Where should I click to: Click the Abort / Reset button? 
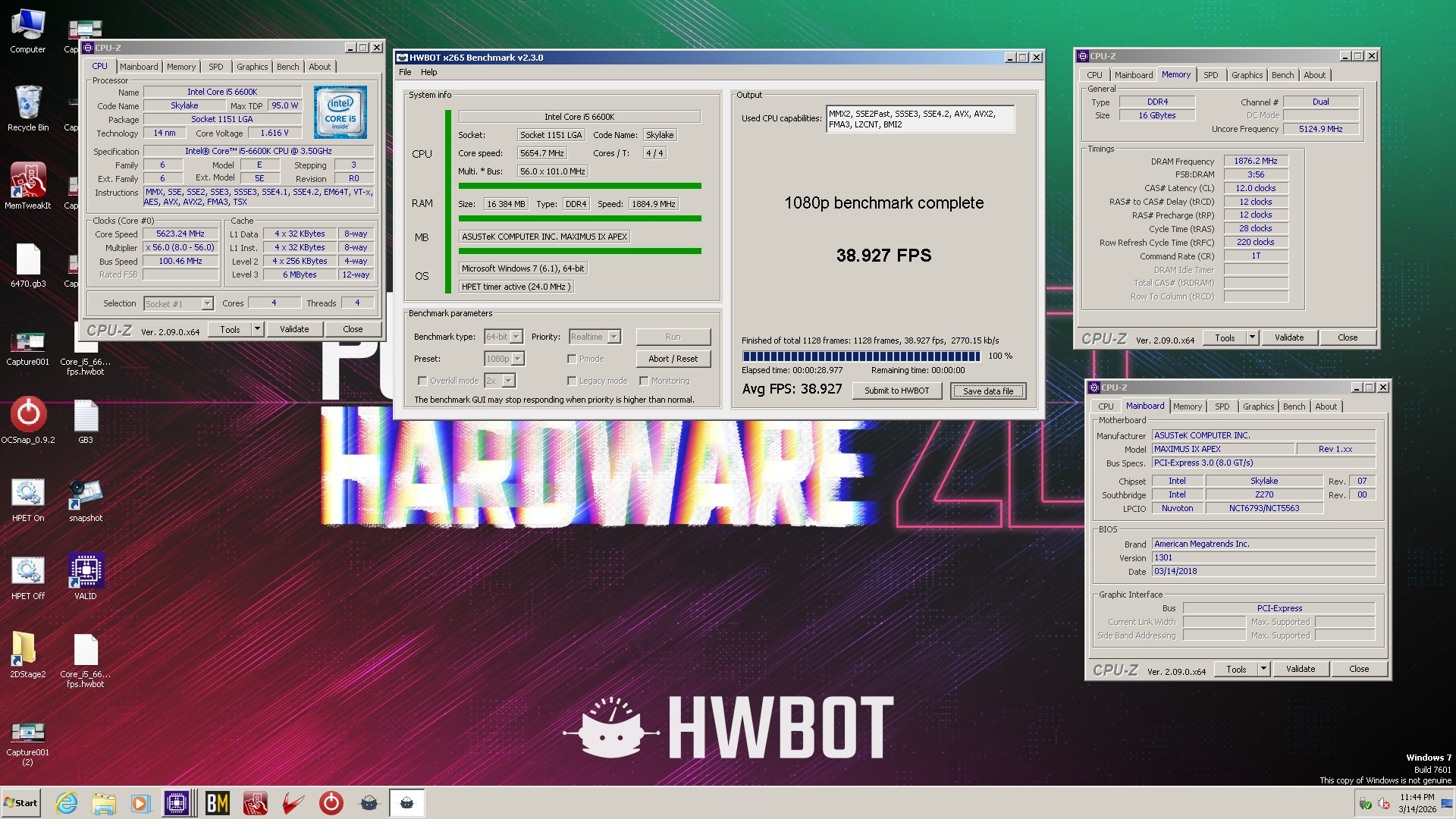point(673,359)
